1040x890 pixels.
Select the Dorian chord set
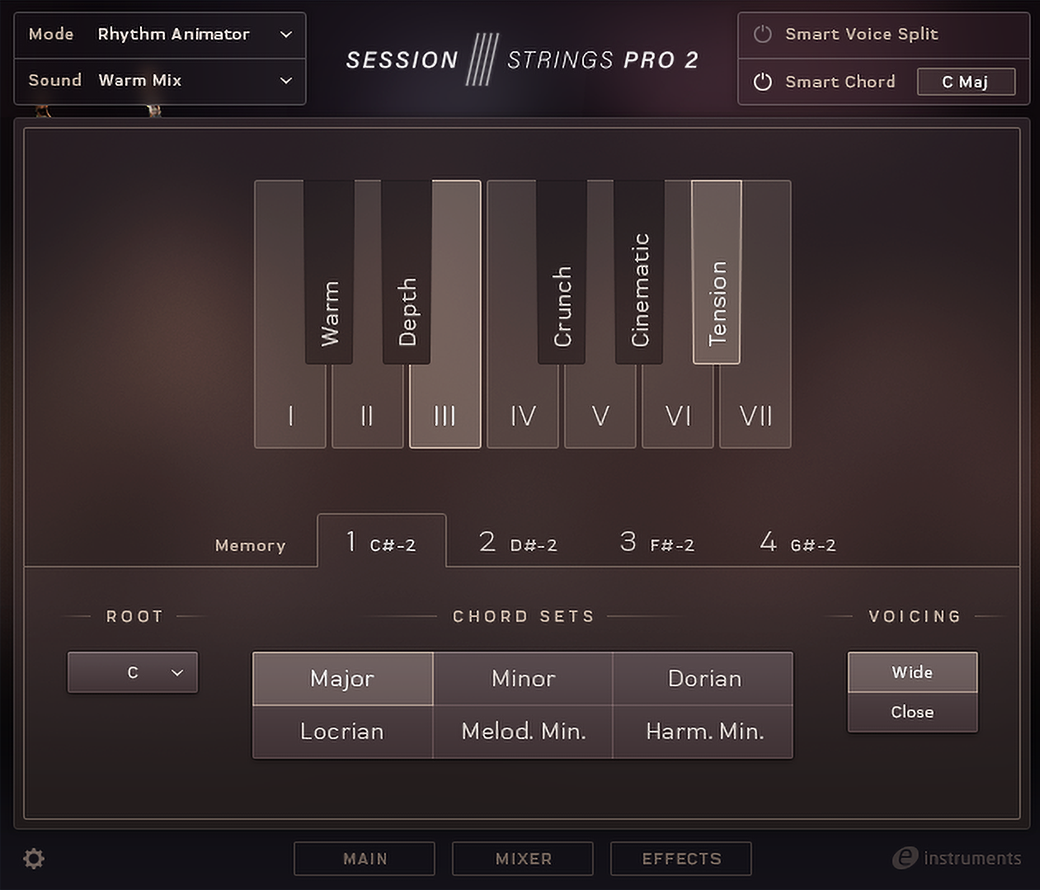[x=703, y=678]
